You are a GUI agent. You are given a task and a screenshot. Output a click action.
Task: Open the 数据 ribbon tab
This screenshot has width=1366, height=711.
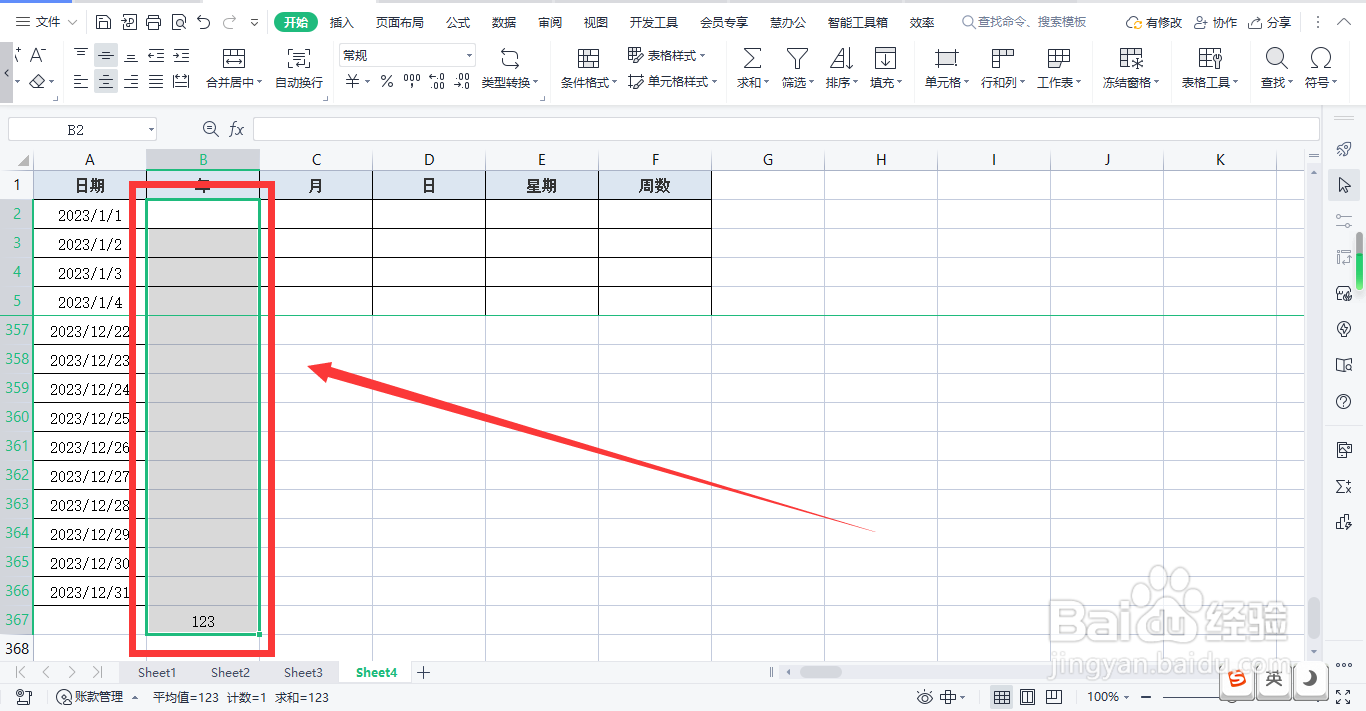click(x=504, y=22)
